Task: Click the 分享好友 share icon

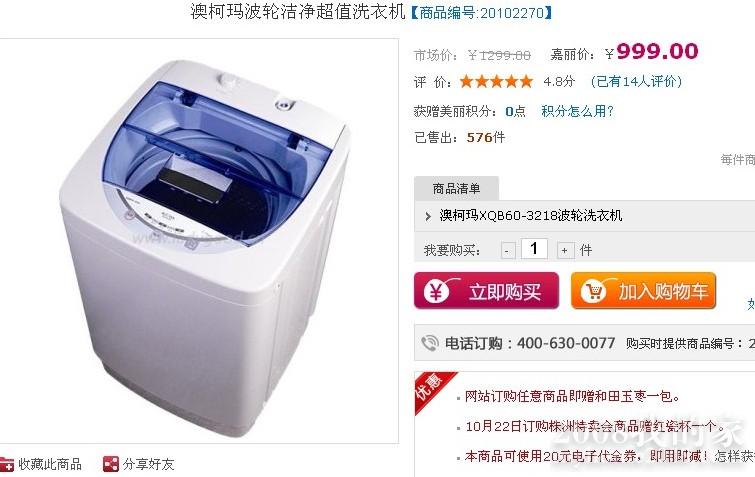Action: [x=111, y=464]
